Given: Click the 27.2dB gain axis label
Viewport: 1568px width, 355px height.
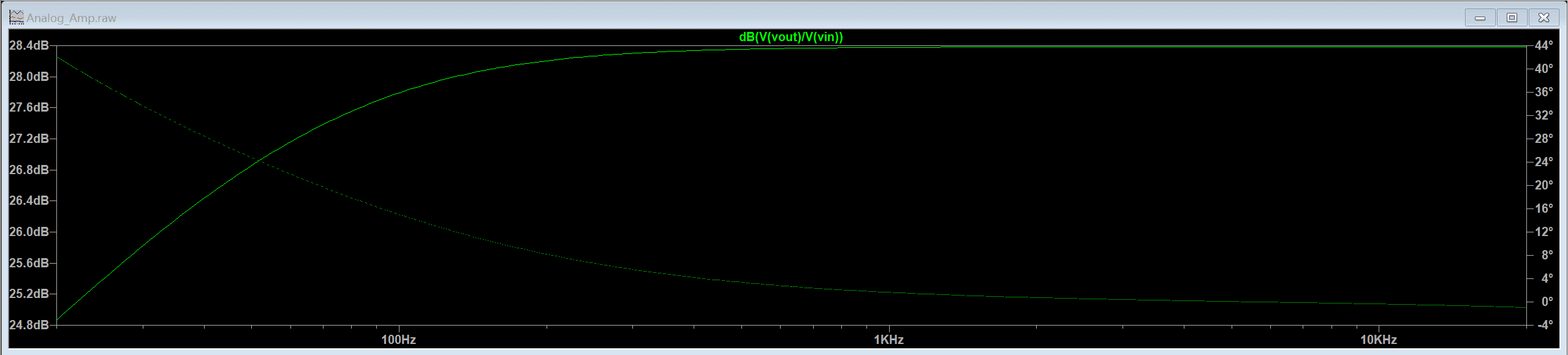Looking at the screenshot, I should coord(29,139).
